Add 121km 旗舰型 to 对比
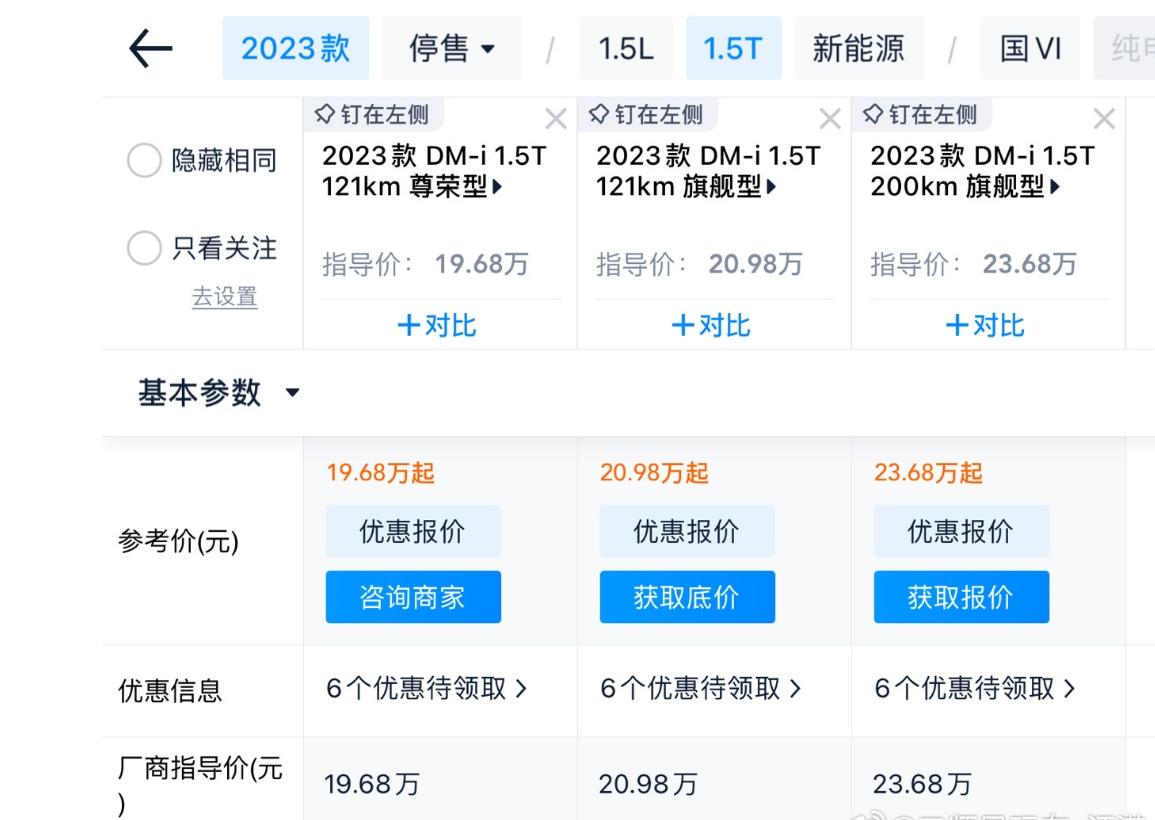The image size is (1155, 820). point(711,325)
